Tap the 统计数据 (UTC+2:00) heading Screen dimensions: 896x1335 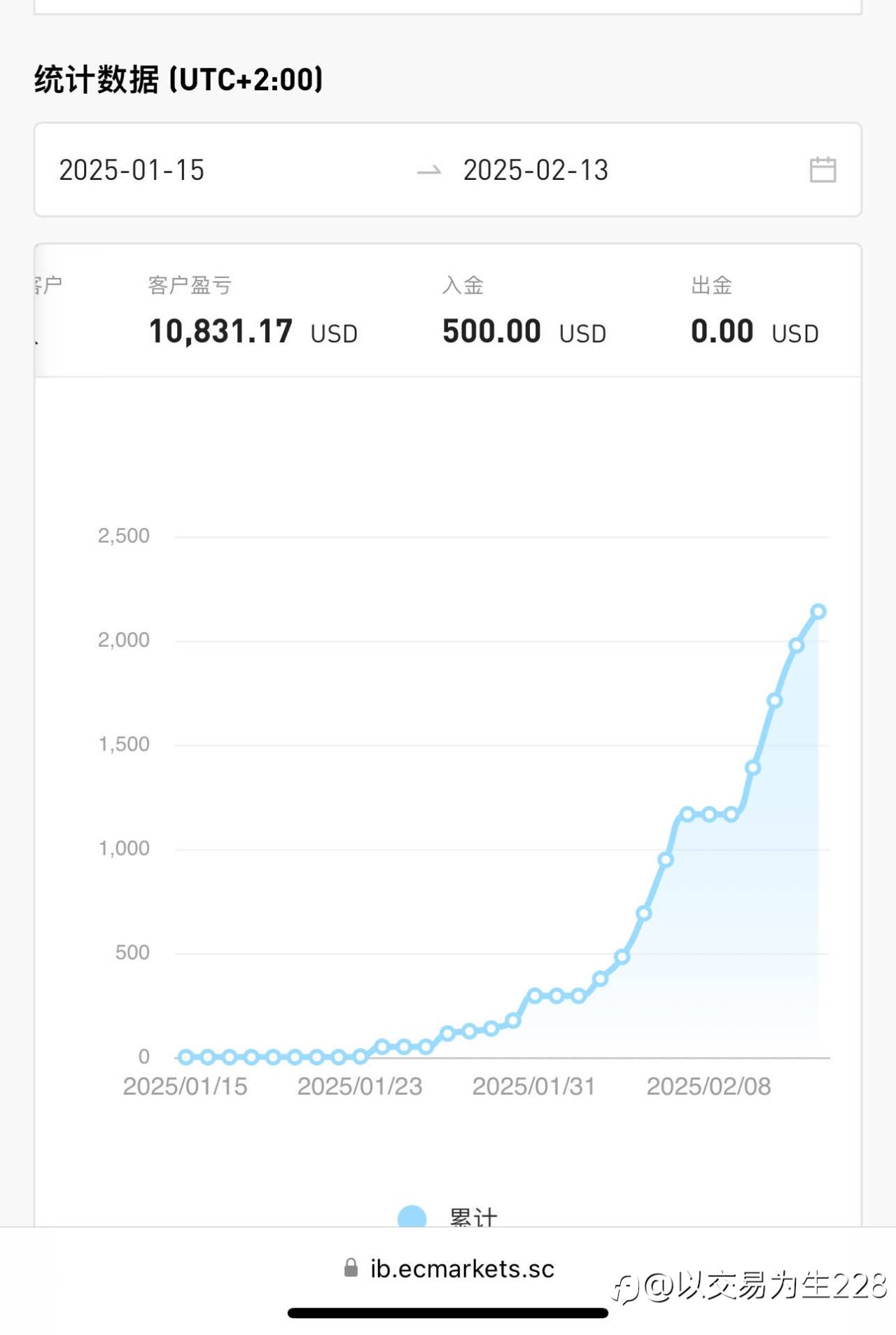(178, 79)
